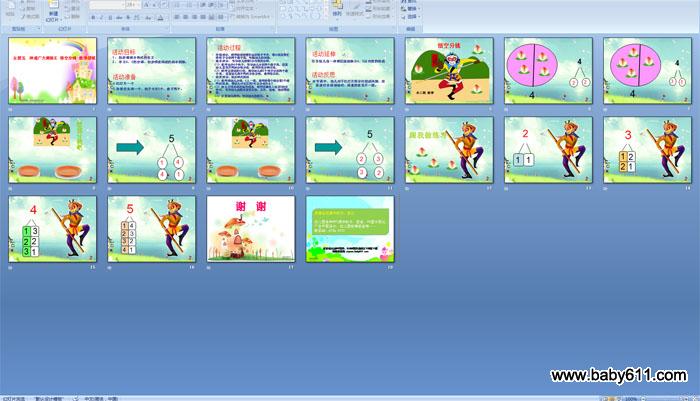Screen dimensions: 700x401
Task: Toggle Text Shadow formatting
Action: tap(128, 17)
